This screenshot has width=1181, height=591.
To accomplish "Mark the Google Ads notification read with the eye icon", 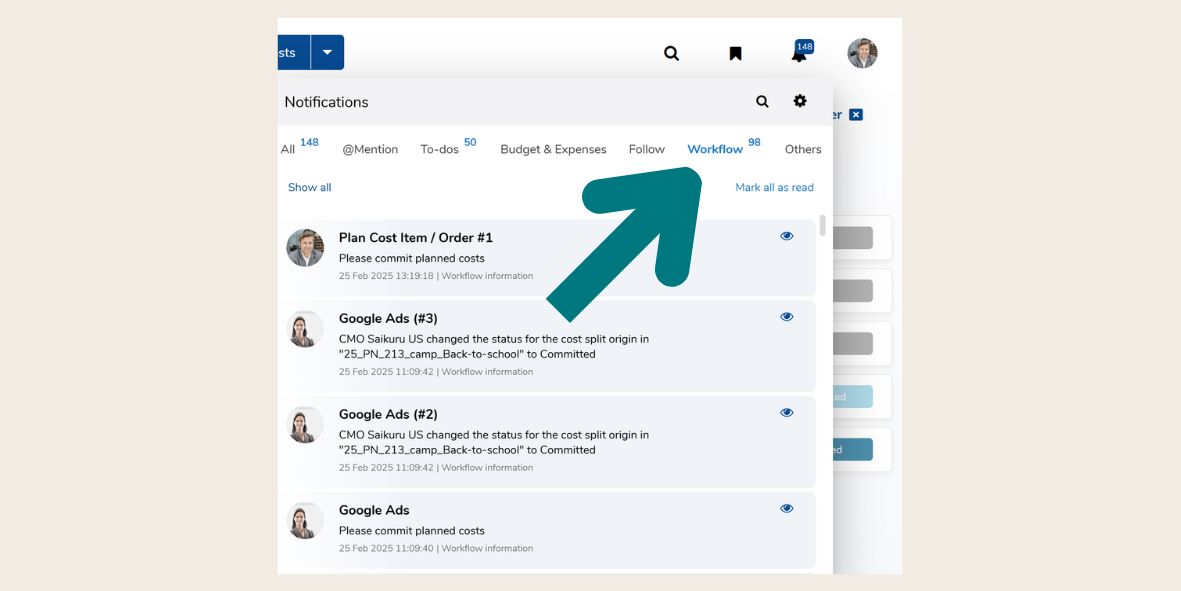I will [786, 507].
